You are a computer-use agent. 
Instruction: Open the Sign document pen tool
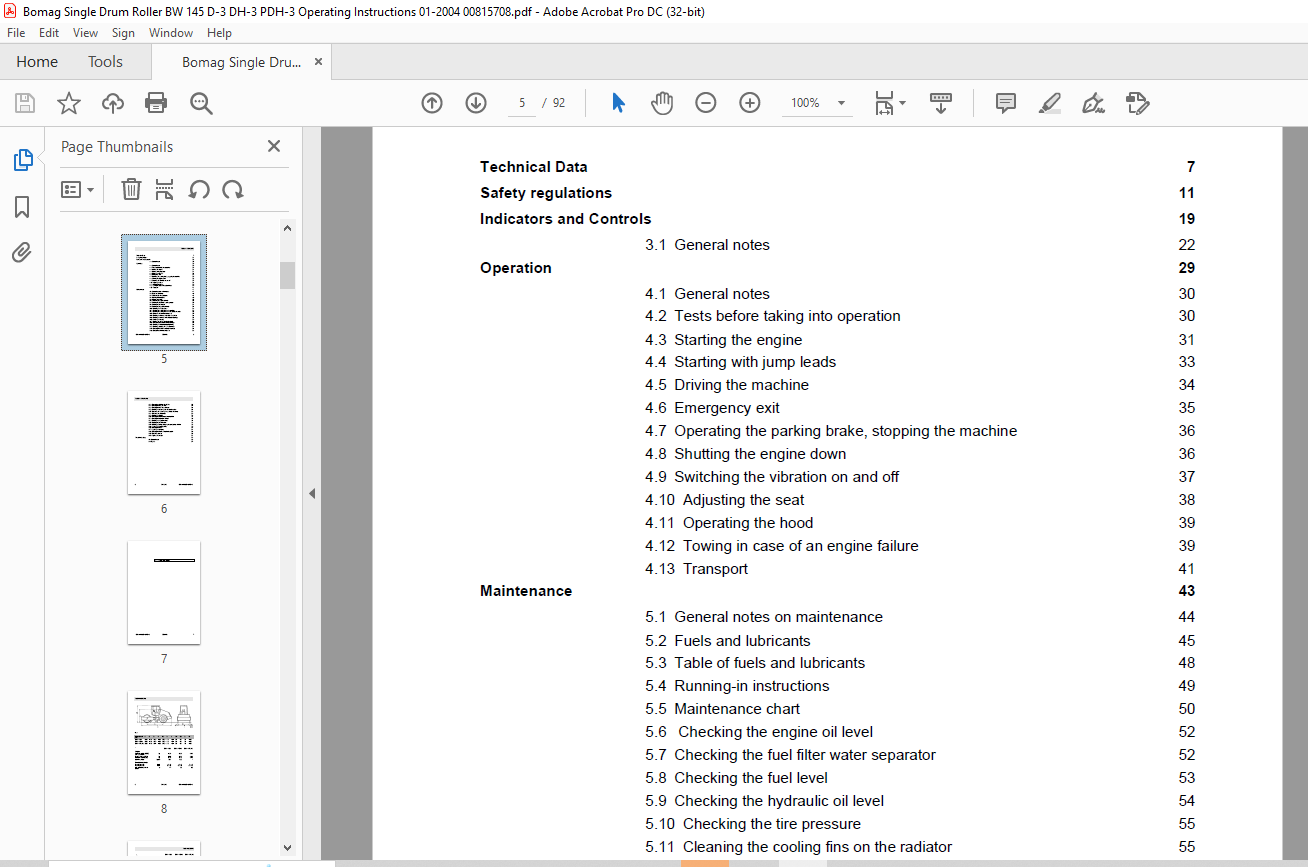(1093, 103)
